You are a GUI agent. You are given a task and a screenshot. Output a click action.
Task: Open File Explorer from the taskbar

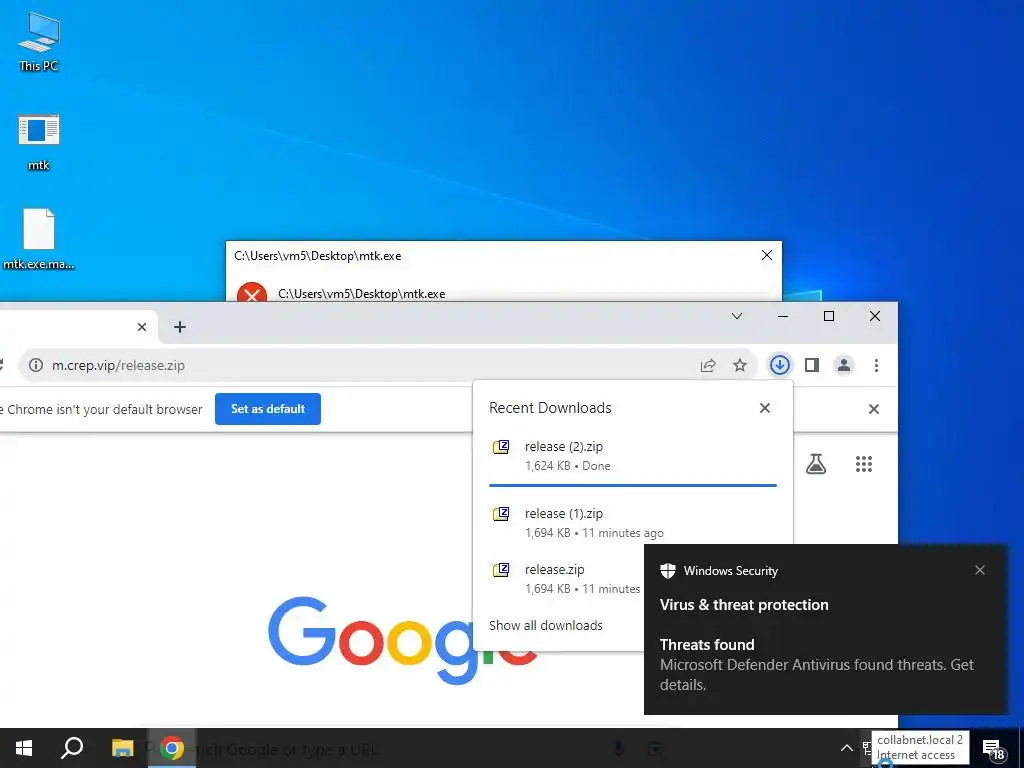pos(122,748)
